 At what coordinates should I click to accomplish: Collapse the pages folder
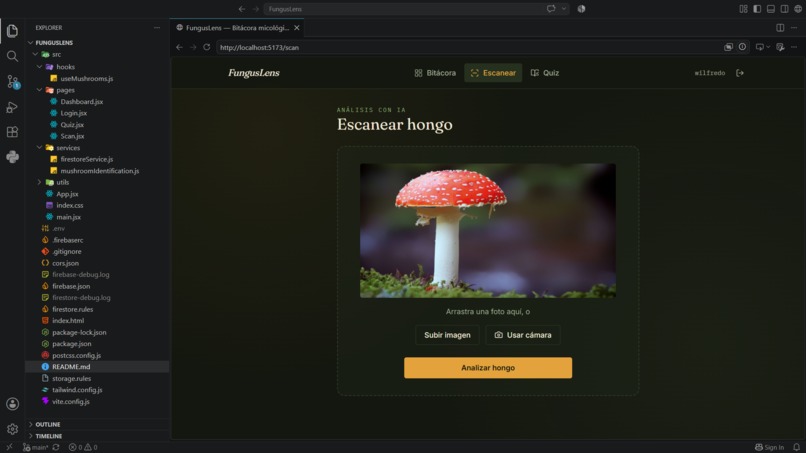click(98, 90)
